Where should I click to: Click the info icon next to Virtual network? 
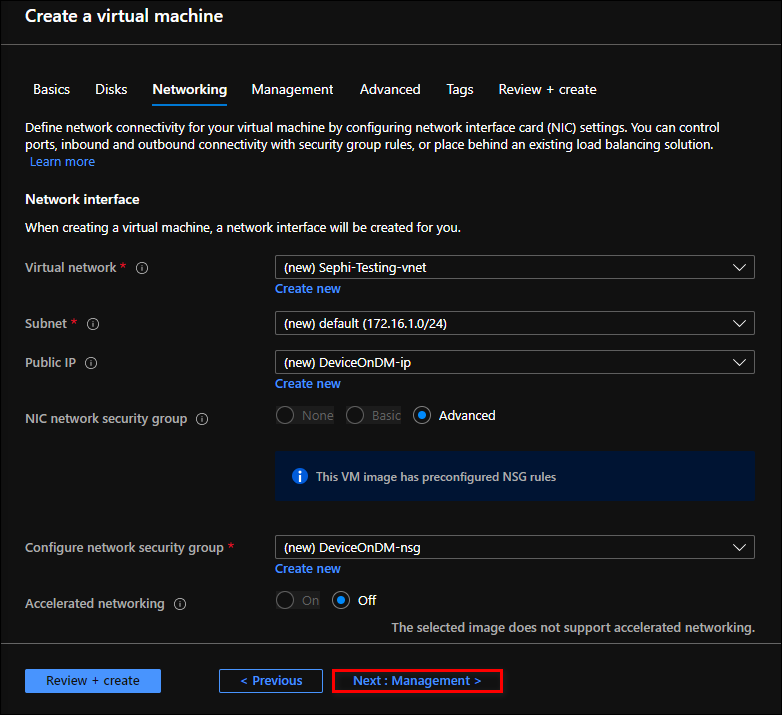click(142, 268)
